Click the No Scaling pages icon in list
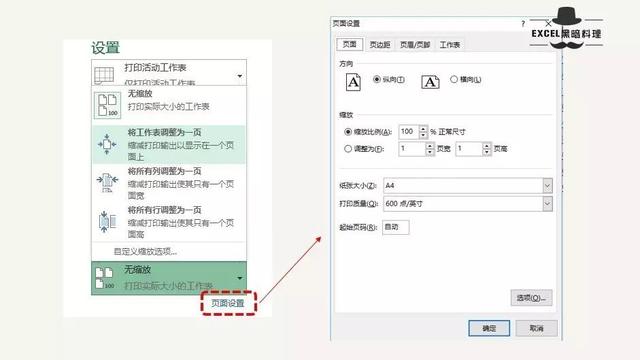The image size is (640, 360). coord(107,105)
